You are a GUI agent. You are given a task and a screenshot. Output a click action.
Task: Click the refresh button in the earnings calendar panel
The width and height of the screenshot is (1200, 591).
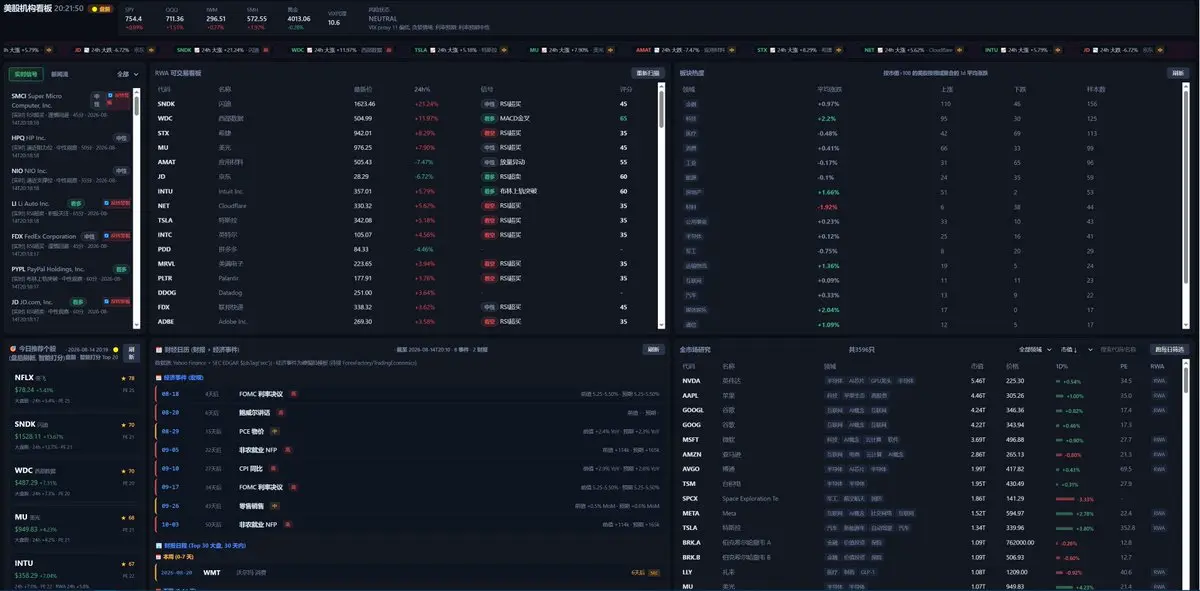click(x=652, y=350)
